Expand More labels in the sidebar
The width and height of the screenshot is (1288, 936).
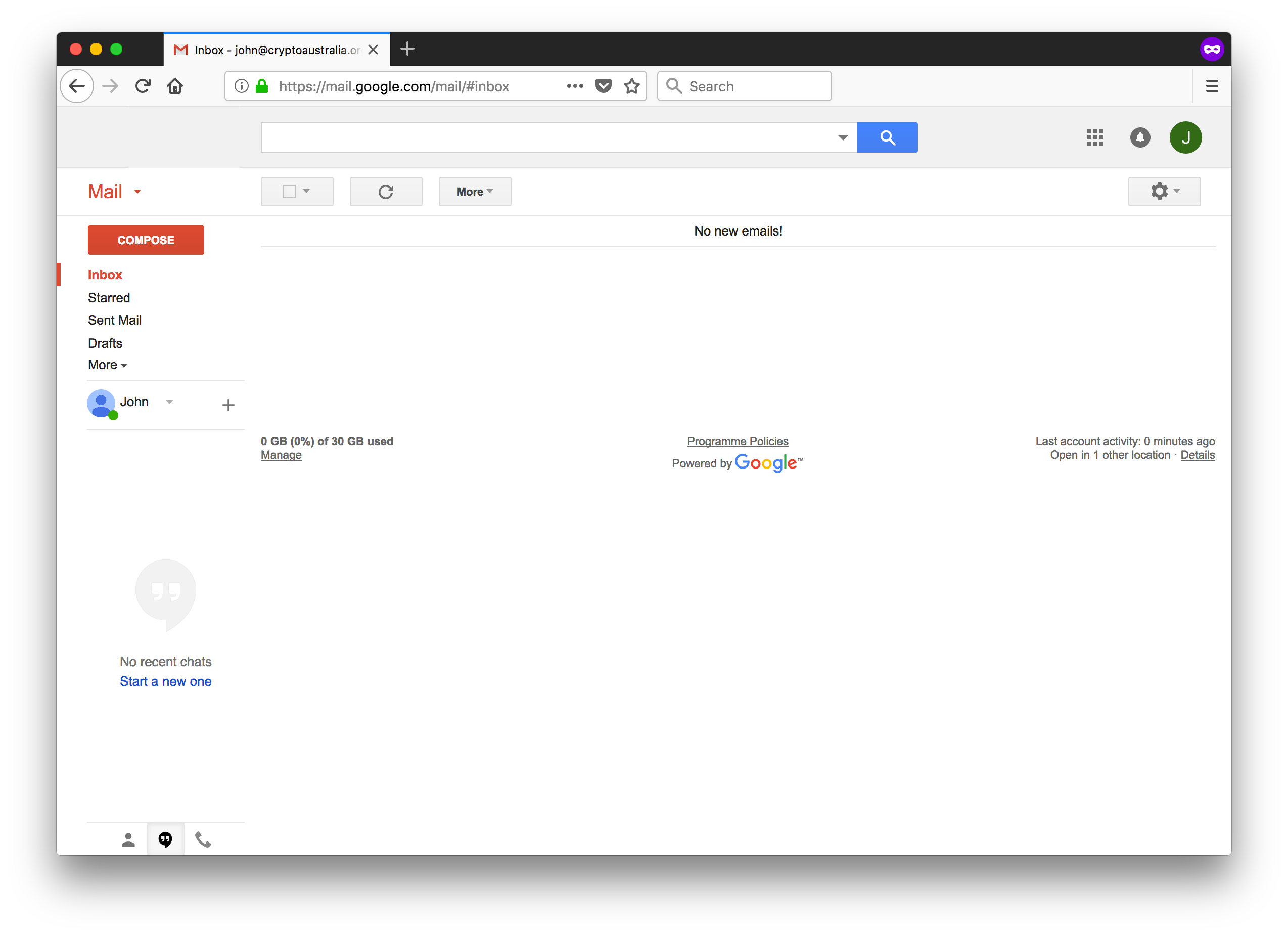107,365
